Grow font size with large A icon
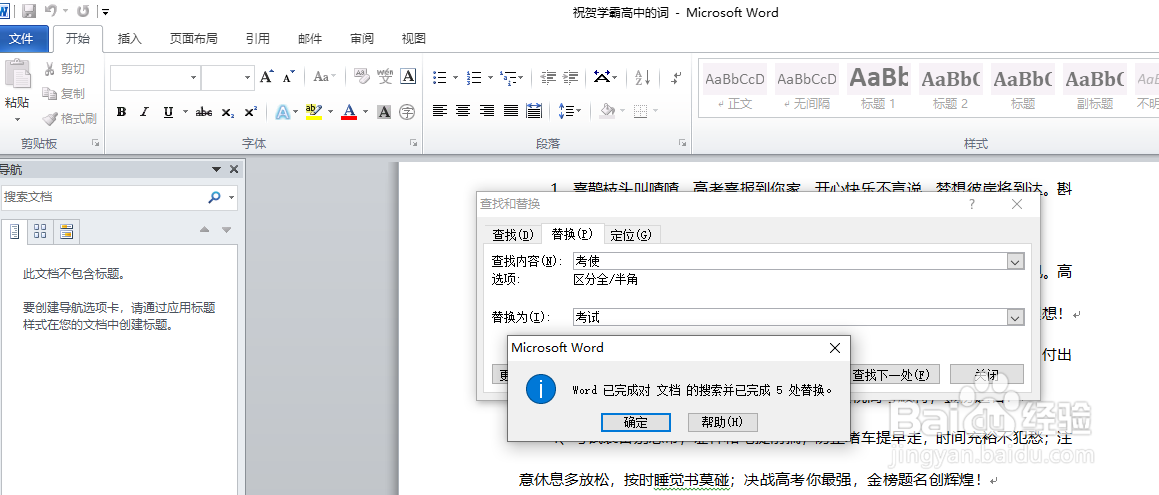 click(x=267, y=77)
